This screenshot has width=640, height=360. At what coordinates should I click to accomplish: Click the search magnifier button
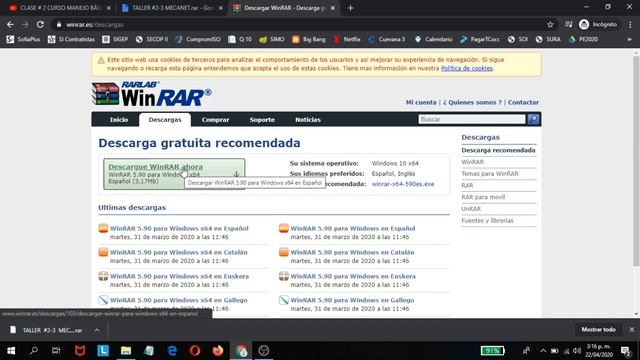[x=533, y=119]
